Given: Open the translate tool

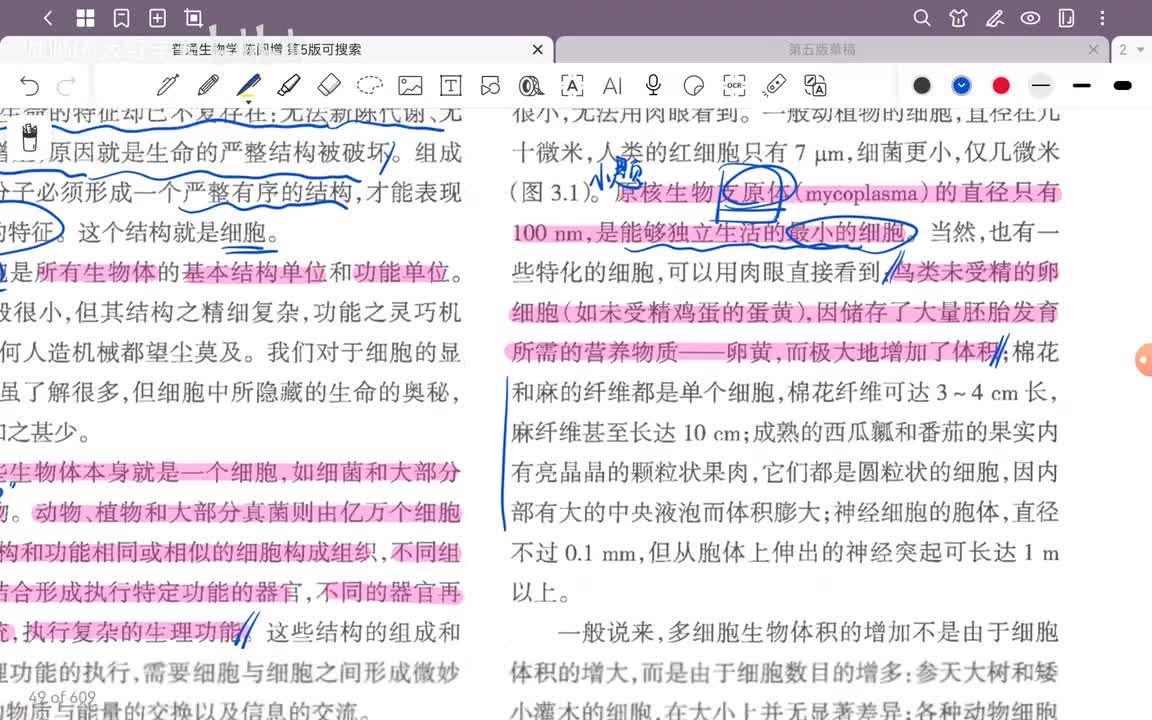Looking at the screenshot, I should 814,86.
